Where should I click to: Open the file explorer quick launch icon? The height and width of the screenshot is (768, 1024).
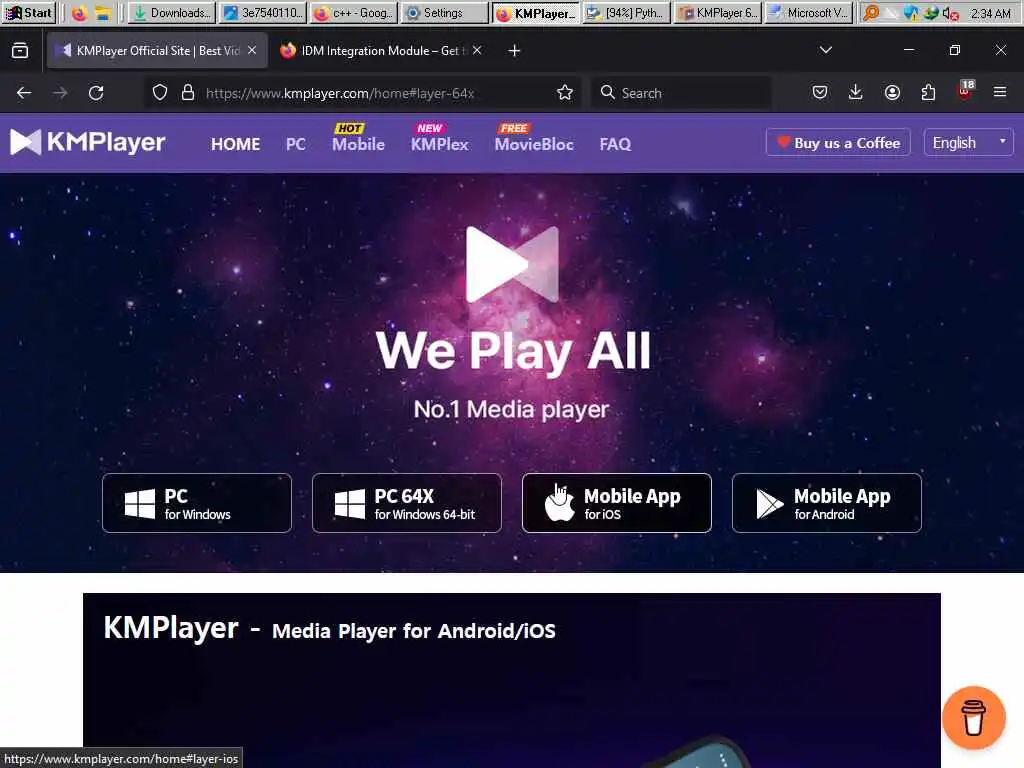click(103, 12)
